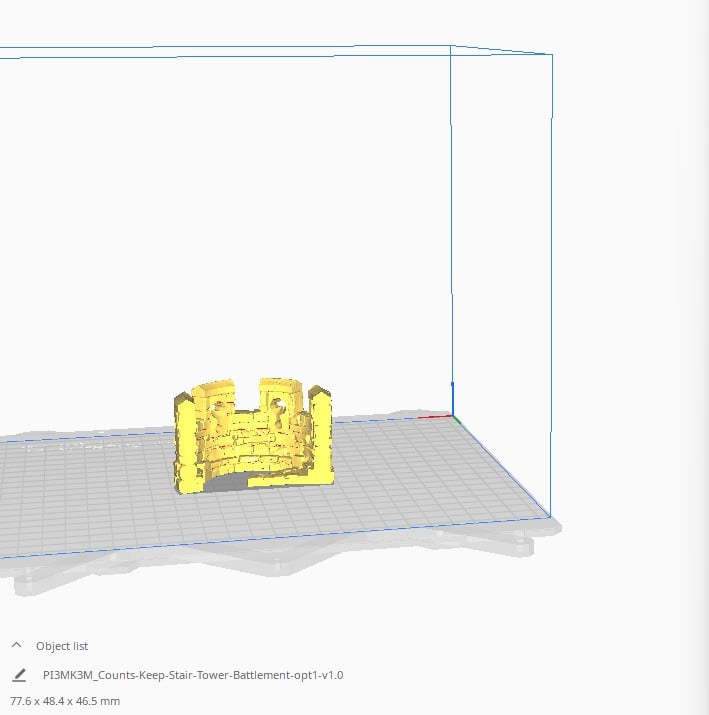Collapse the Object list chevron
This screenshot has height=715, width=709.
click(17, 646)
